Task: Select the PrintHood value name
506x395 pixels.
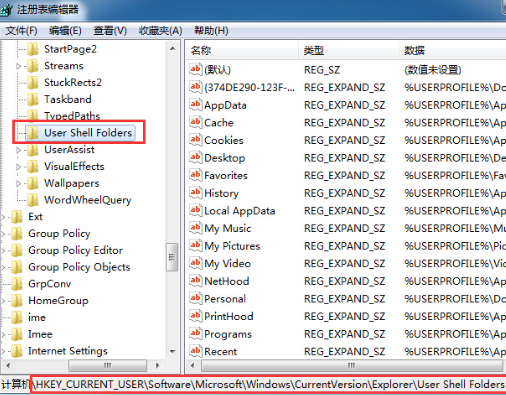Action: click(x=229, y=316)
